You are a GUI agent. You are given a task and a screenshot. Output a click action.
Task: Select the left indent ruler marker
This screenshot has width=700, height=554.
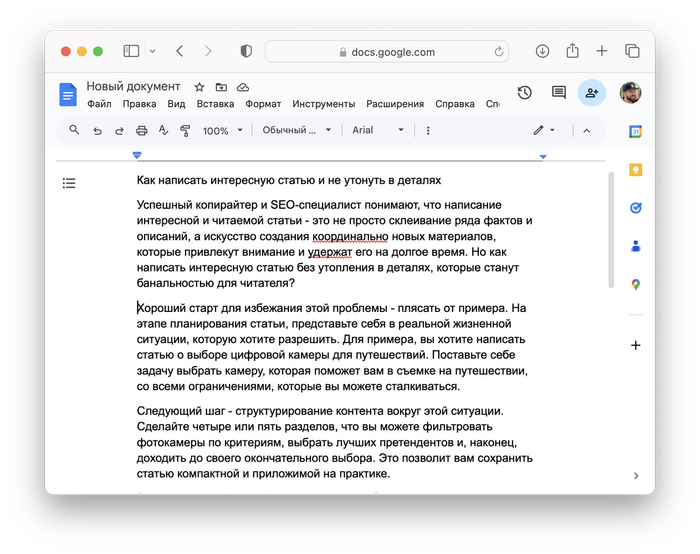(x=137, y=155)
